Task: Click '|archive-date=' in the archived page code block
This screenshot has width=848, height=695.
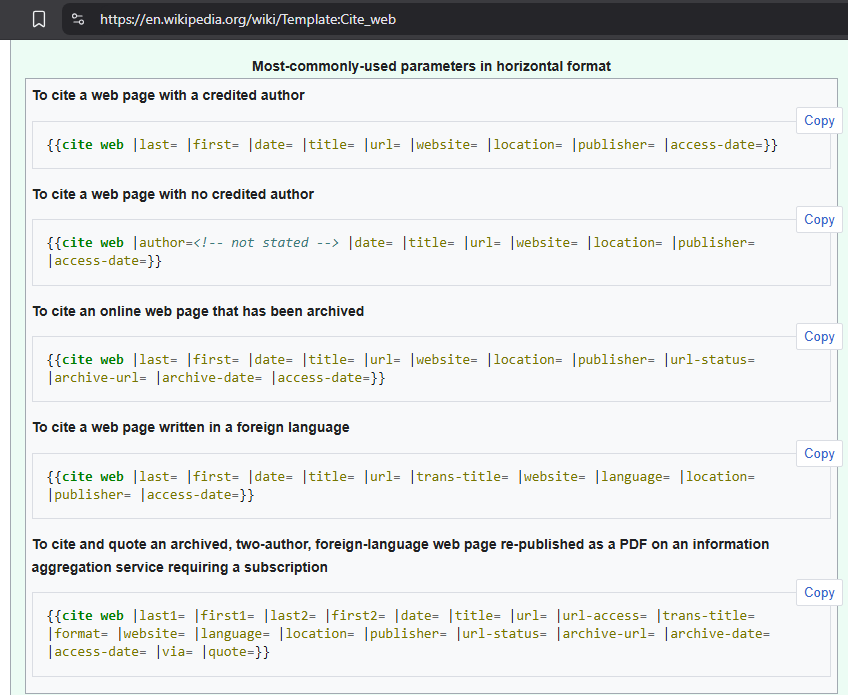Action: tap(209, 378)
